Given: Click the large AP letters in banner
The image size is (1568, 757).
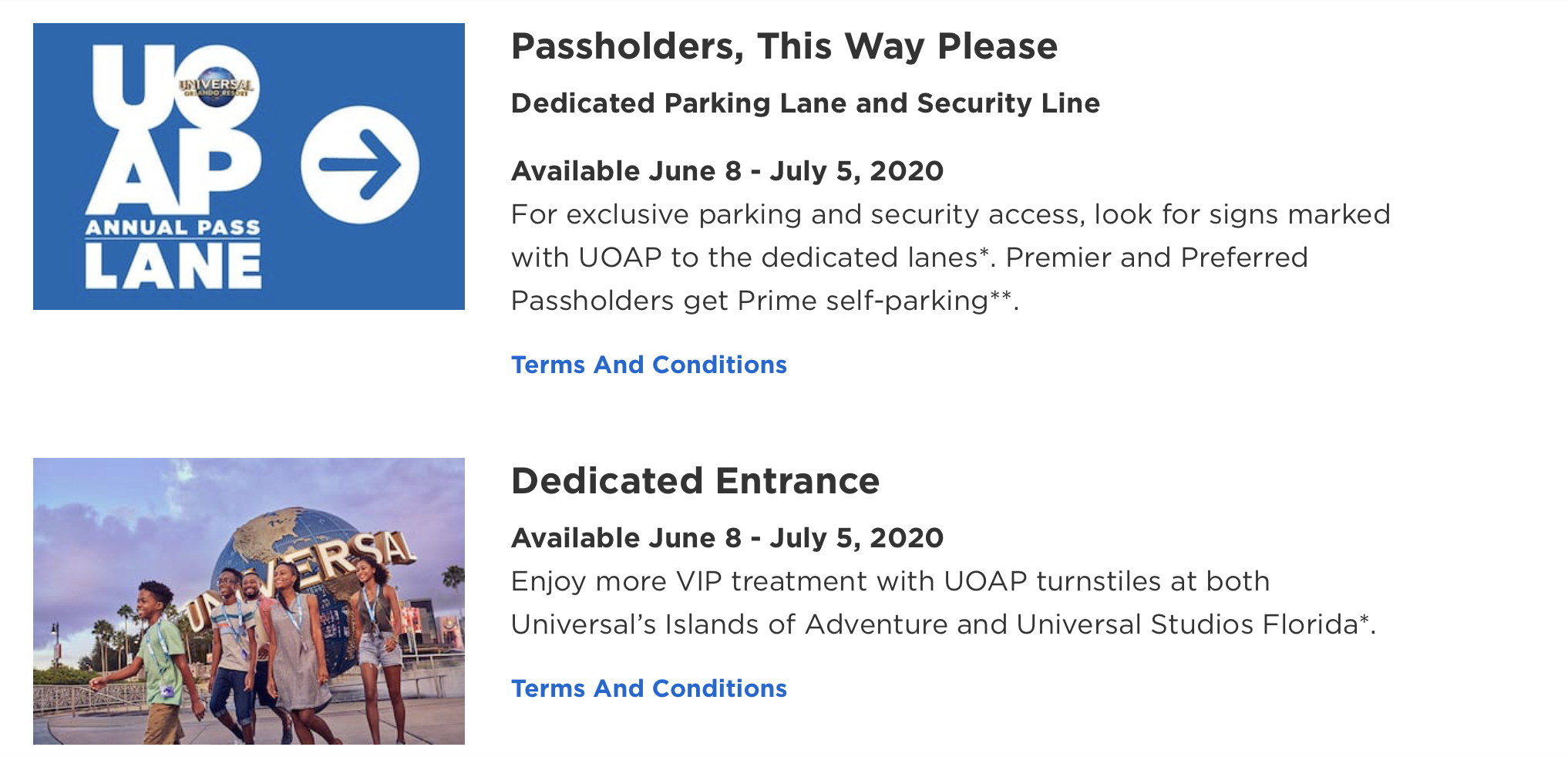Looking at the screenshot, I should coord(173,170).
